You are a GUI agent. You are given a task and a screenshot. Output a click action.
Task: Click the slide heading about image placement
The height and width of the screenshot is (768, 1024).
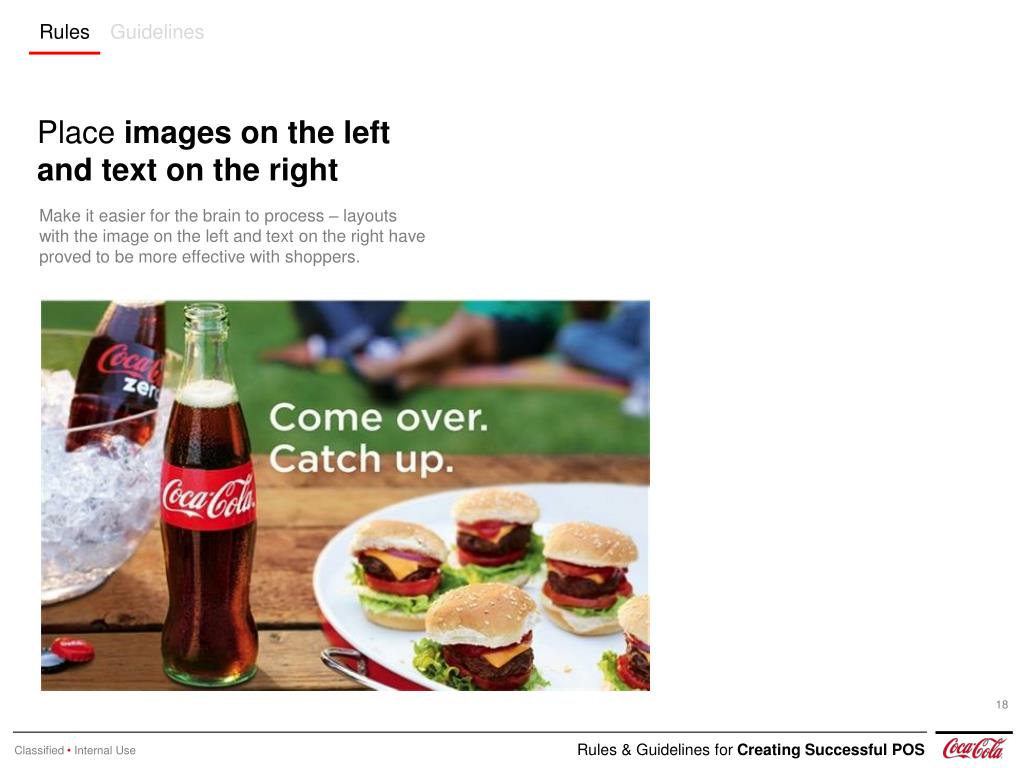point(214,151)
